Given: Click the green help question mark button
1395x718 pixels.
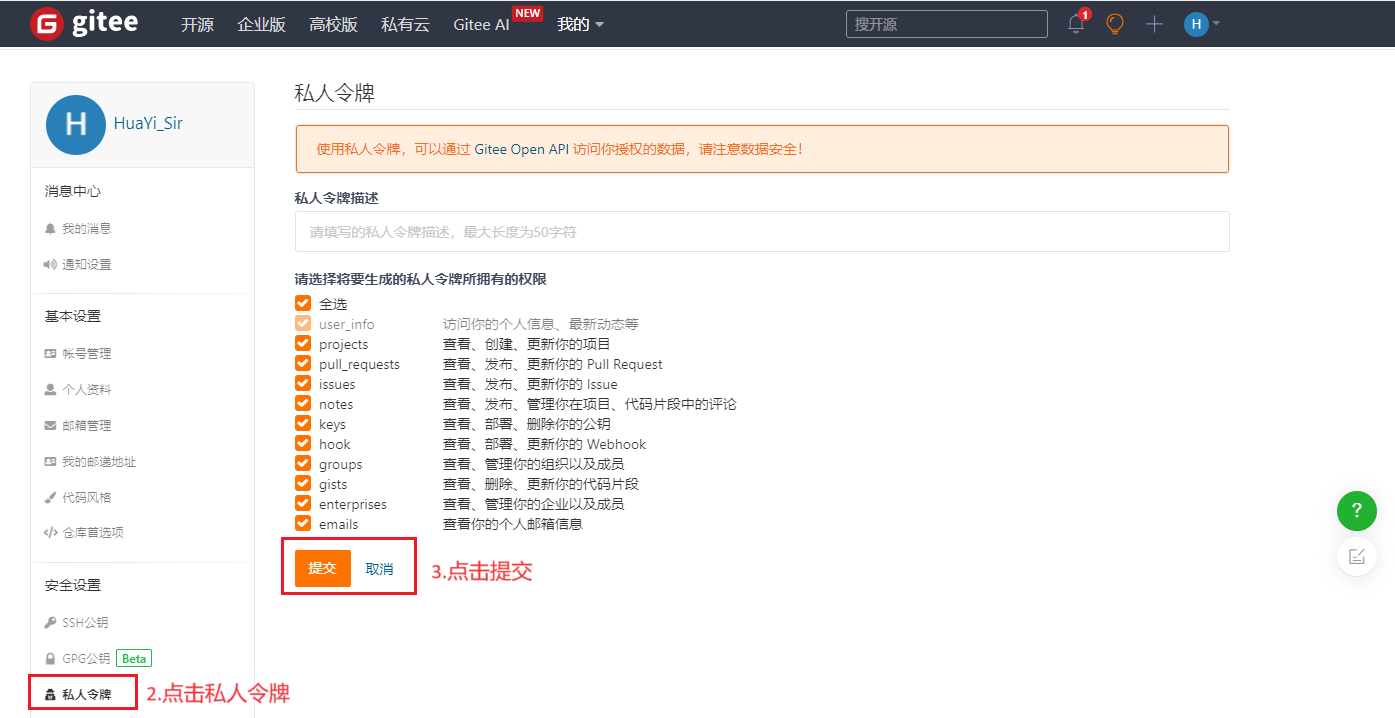Looking at the screenshot, I should (1357, 510).
